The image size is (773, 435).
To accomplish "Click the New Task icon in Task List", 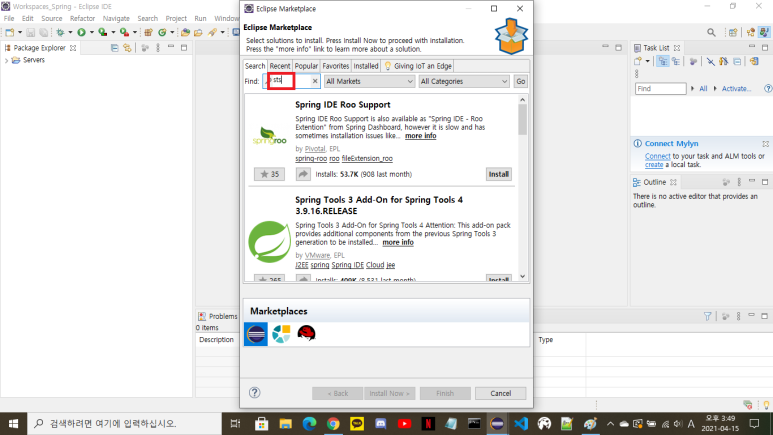I will tap(638, 61).
